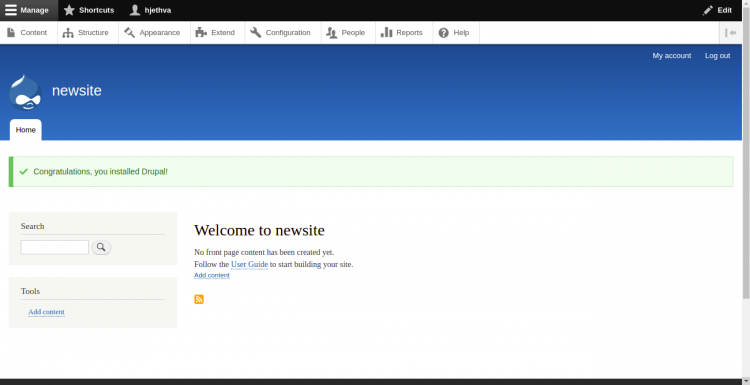Click the Search text field
Screen dimensions: 750x385
[x=55, y=247]
